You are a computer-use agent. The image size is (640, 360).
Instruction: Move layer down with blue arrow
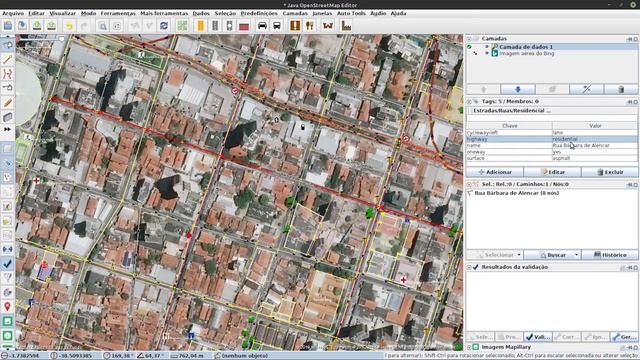518,89
